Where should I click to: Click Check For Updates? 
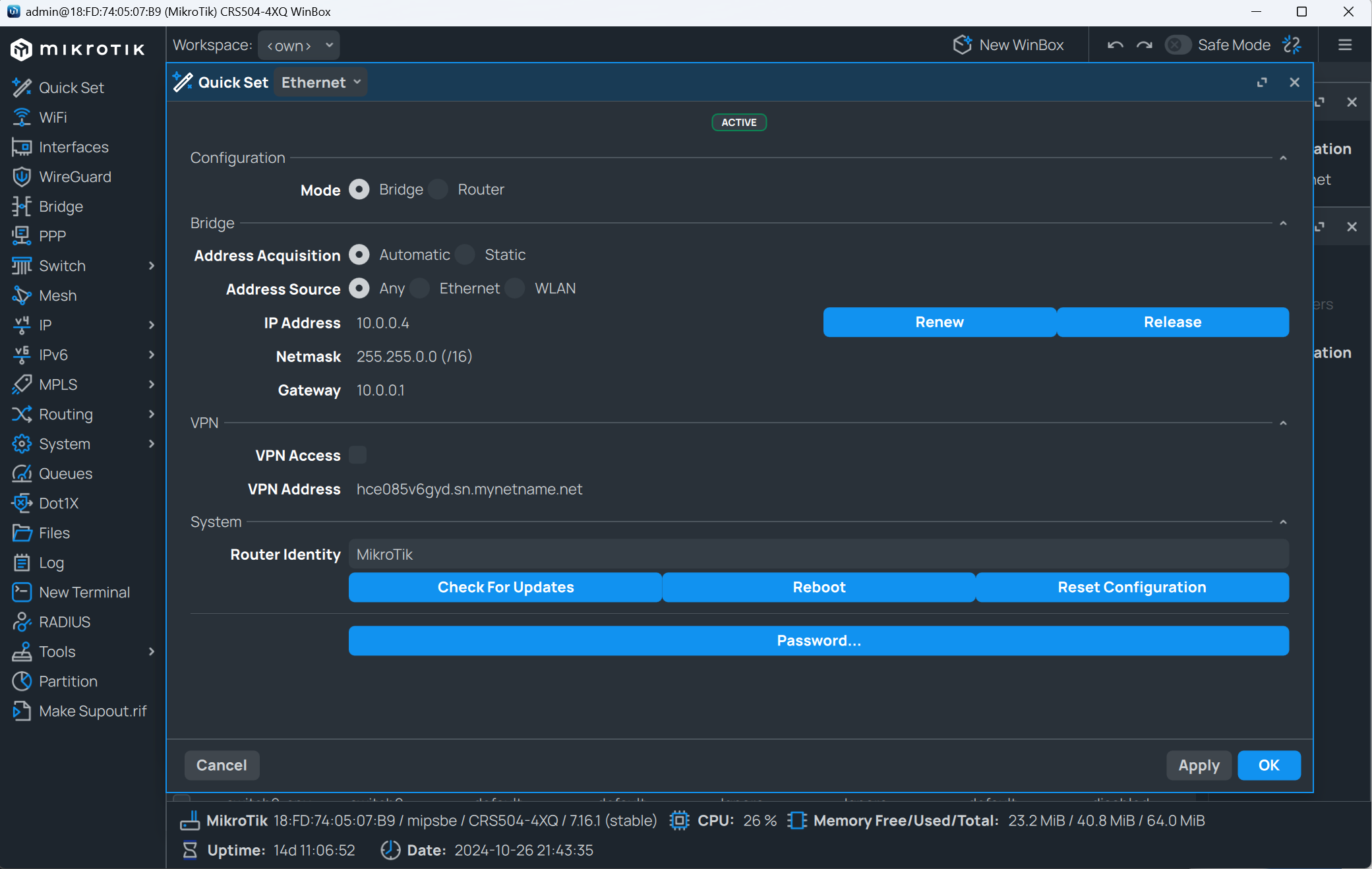(505, 587)
